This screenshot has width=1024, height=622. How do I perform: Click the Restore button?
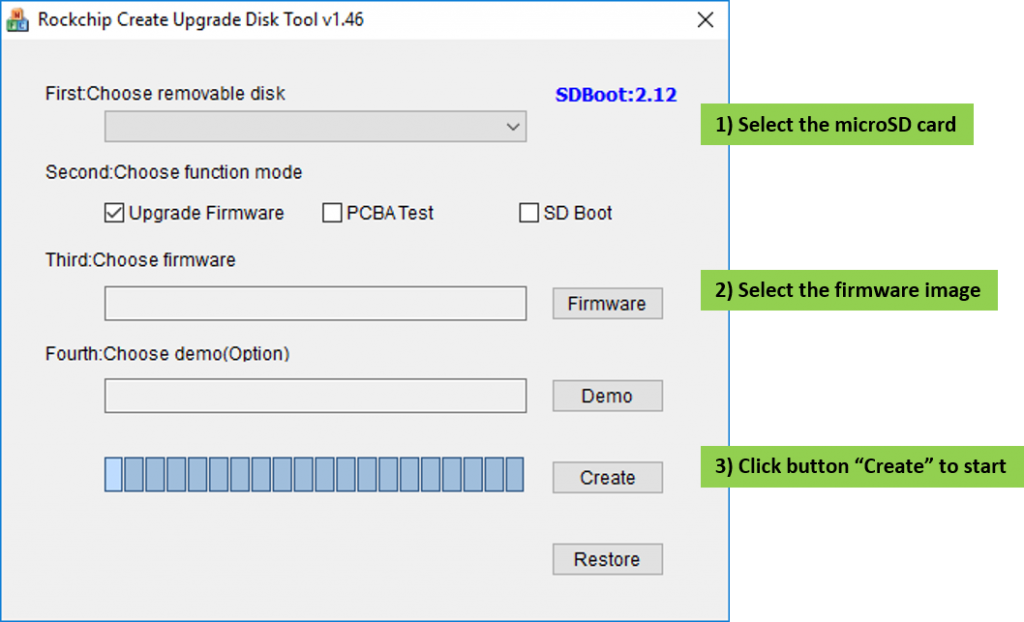[x=607, y=559]
